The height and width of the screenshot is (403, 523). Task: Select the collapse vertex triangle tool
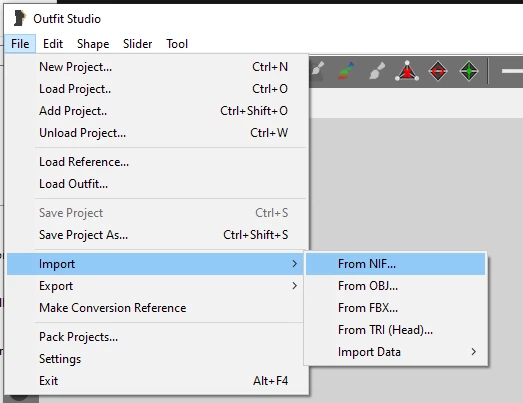[x=407, y=71]
